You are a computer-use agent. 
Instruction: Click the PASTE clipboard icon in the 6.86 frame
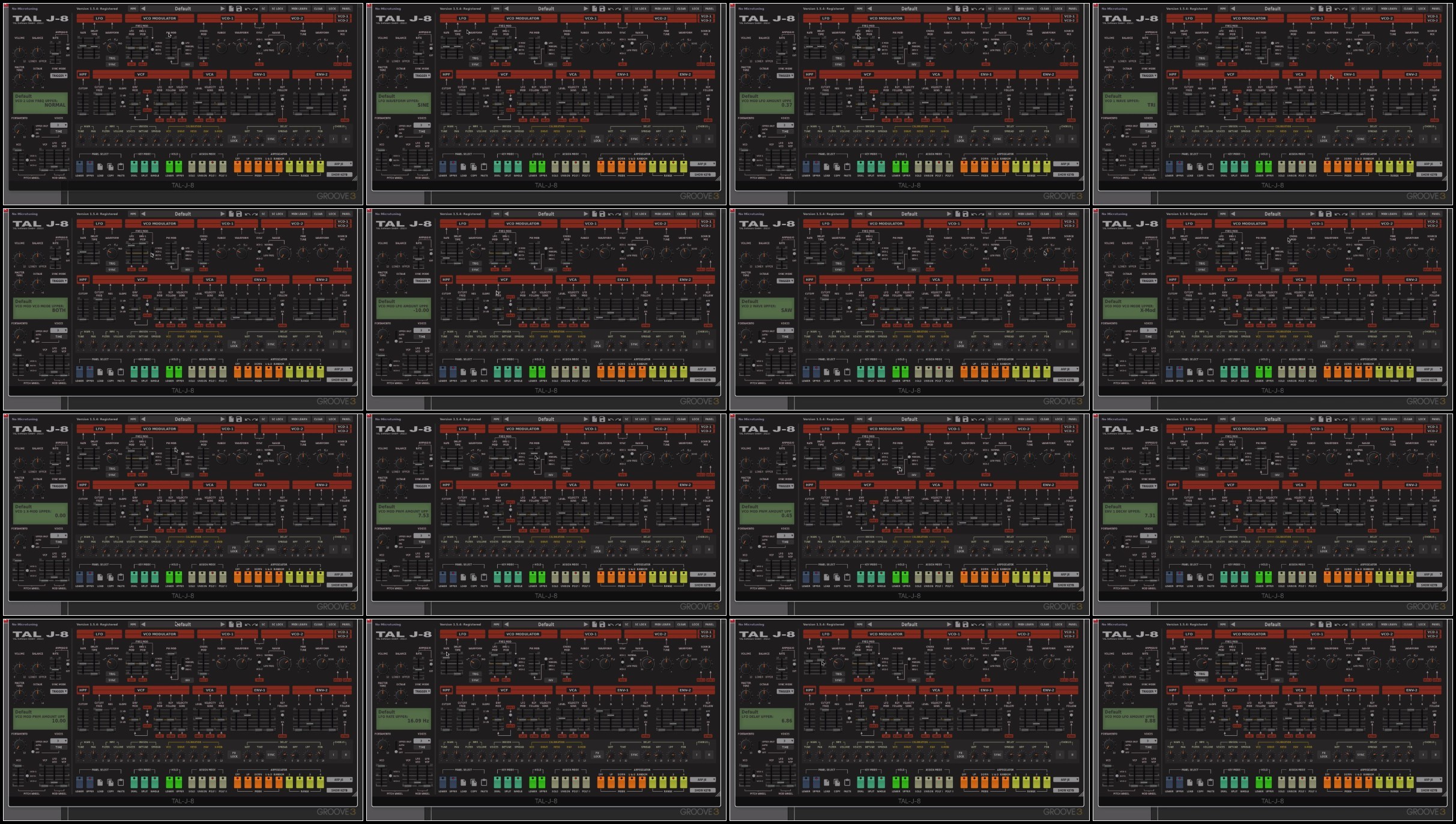[847, 783]
